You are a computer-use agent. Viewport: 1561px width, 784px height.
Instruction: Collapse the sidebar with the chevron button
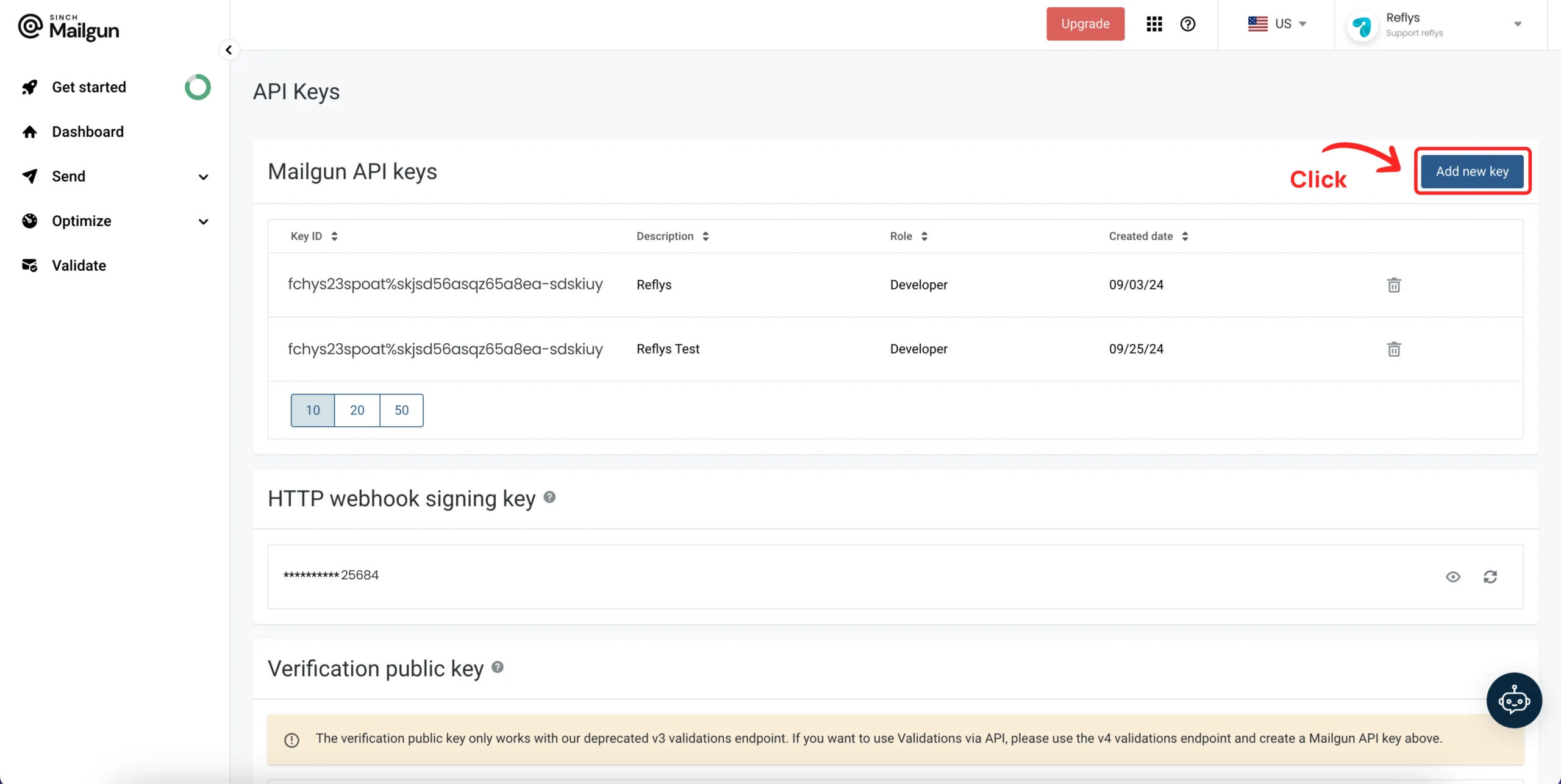tap(229, 50)
